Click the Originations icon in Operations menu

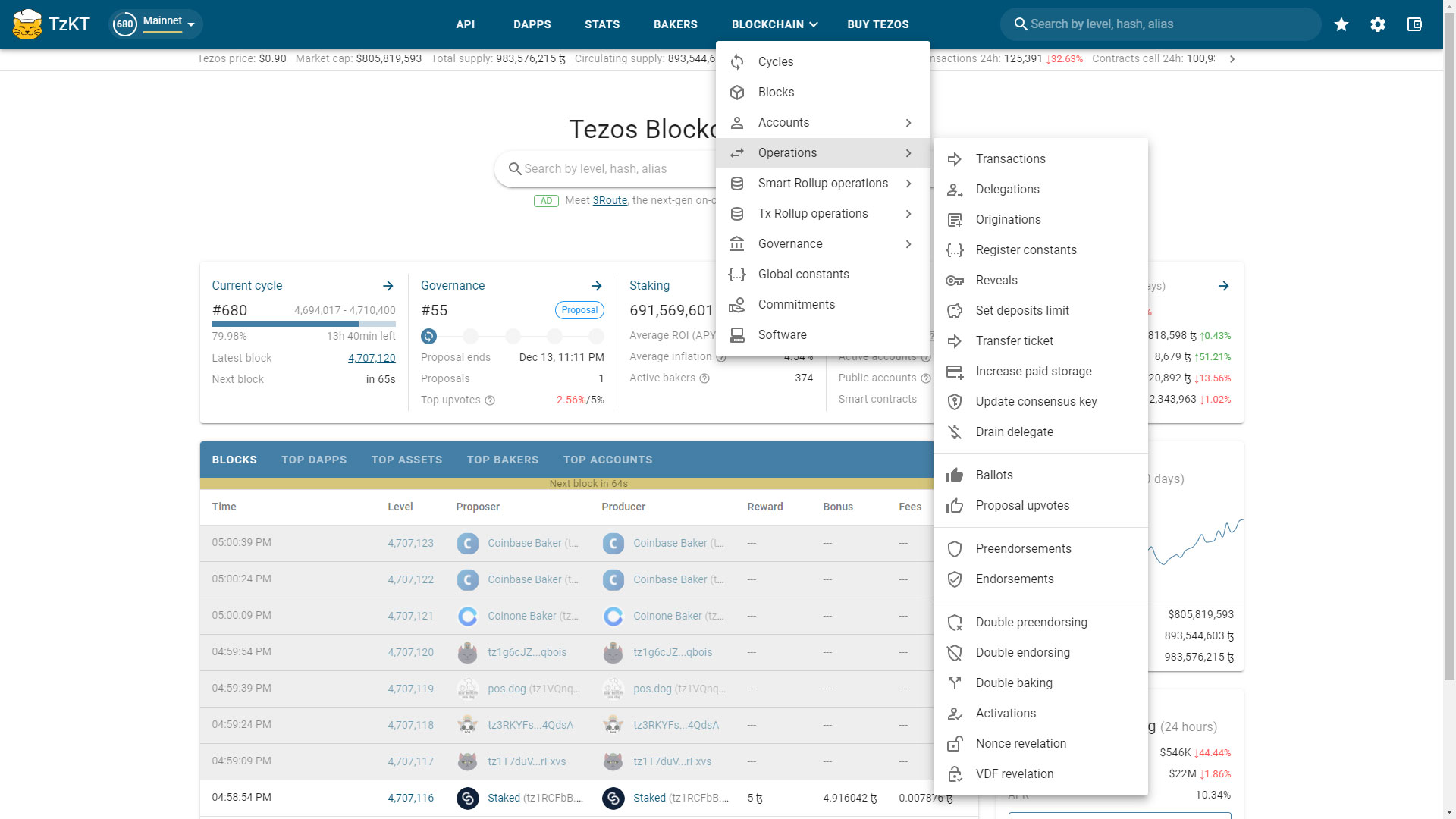point(955,219)
